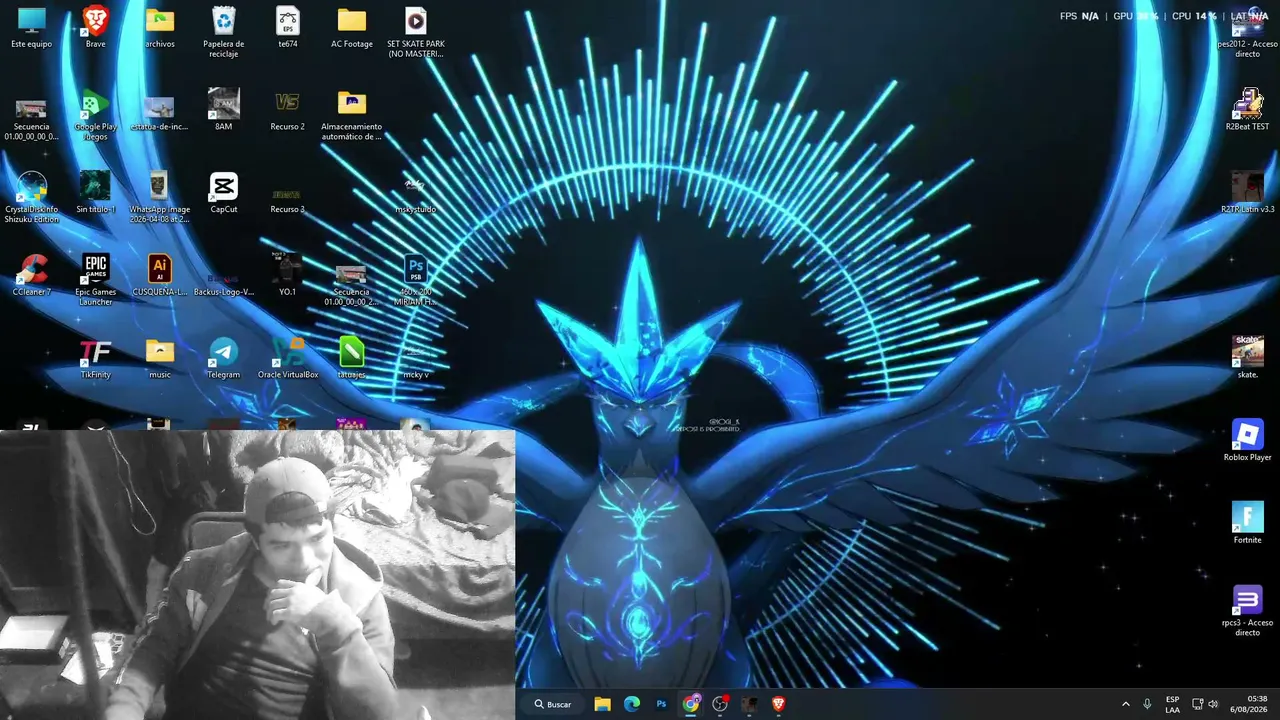Open File Explorer from the taskbar
The image size is (1280, 720).
602,704
